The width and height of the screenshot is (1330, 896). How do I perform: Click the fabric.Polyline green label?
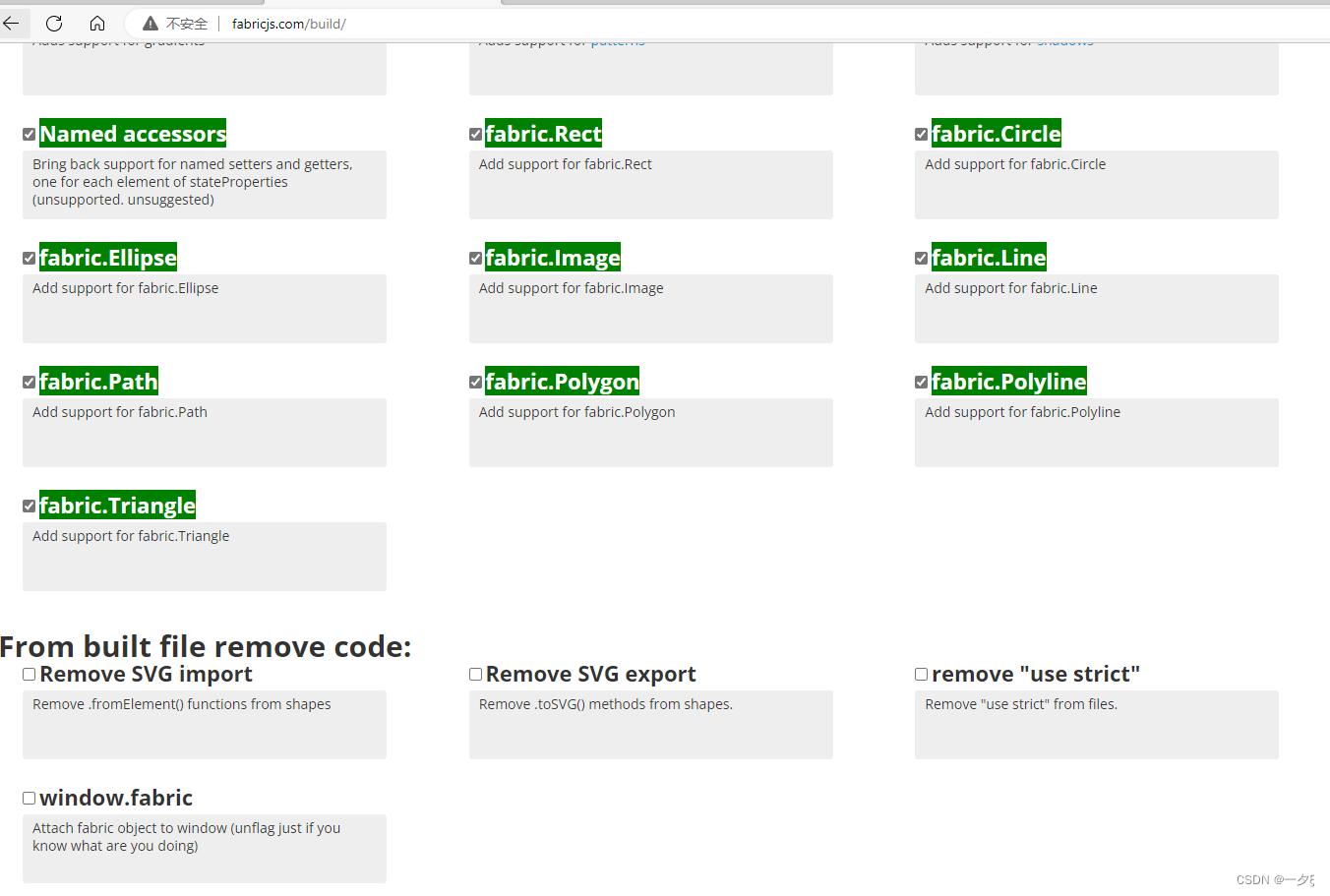point(1009,381)
